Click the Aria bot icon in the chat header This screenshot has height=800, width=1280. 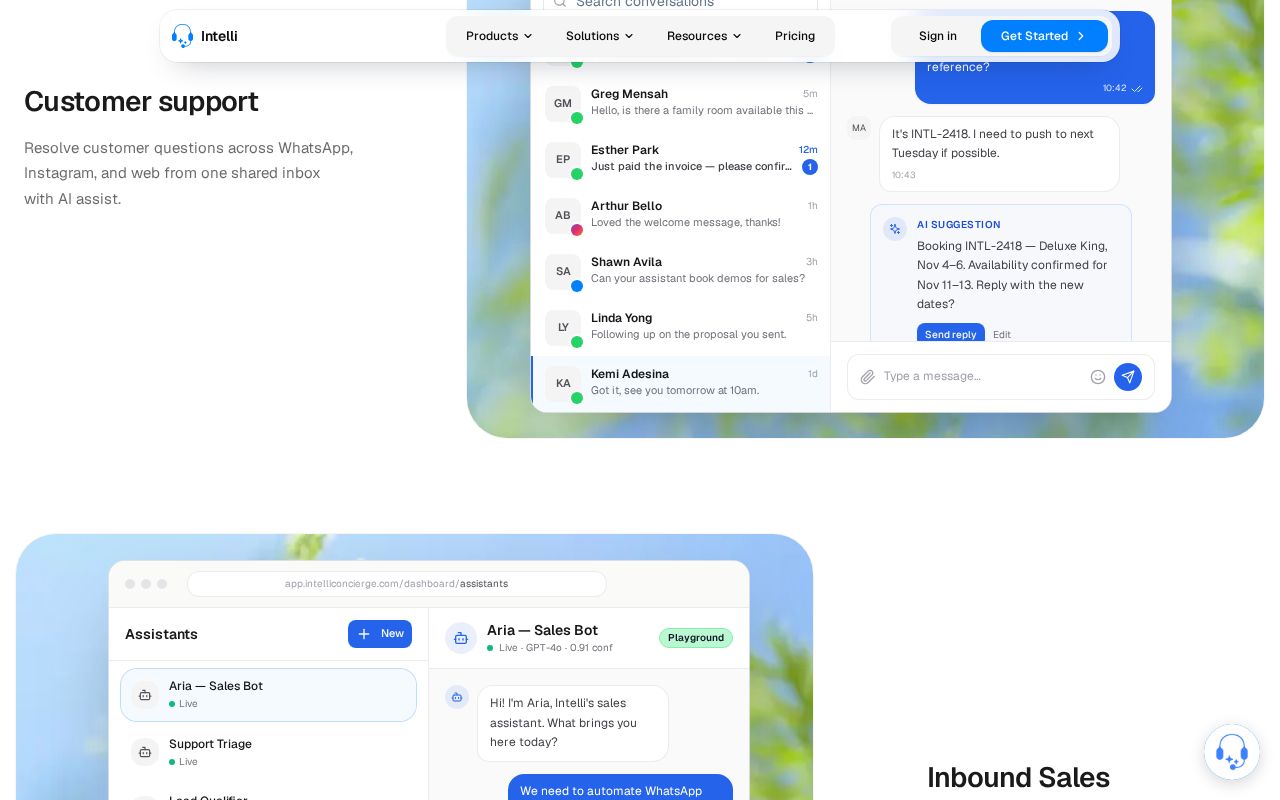click(461, 638)
